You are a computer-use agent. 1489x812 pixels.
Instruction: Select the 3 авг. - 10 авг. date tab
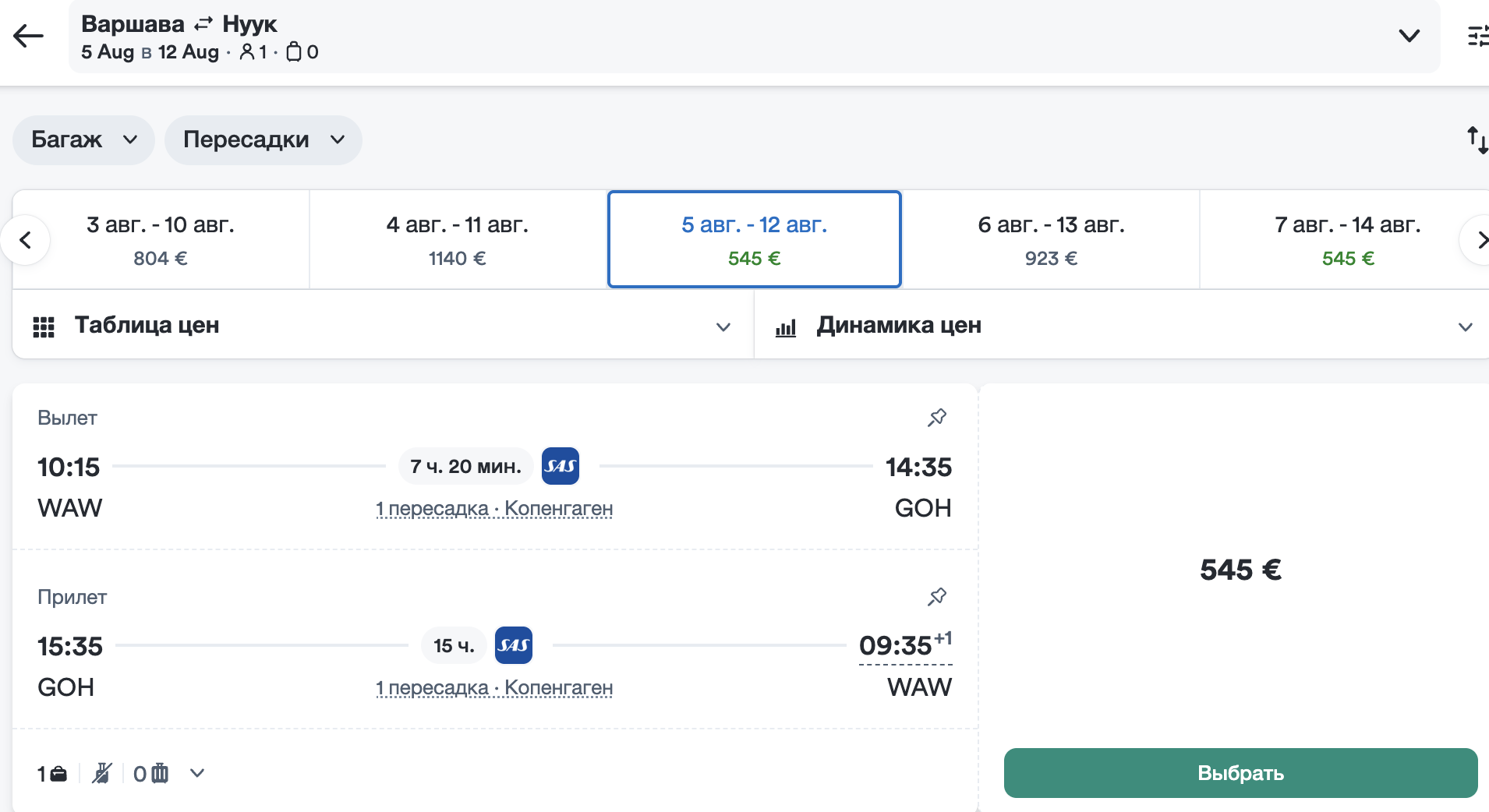(x=161, y=240)
